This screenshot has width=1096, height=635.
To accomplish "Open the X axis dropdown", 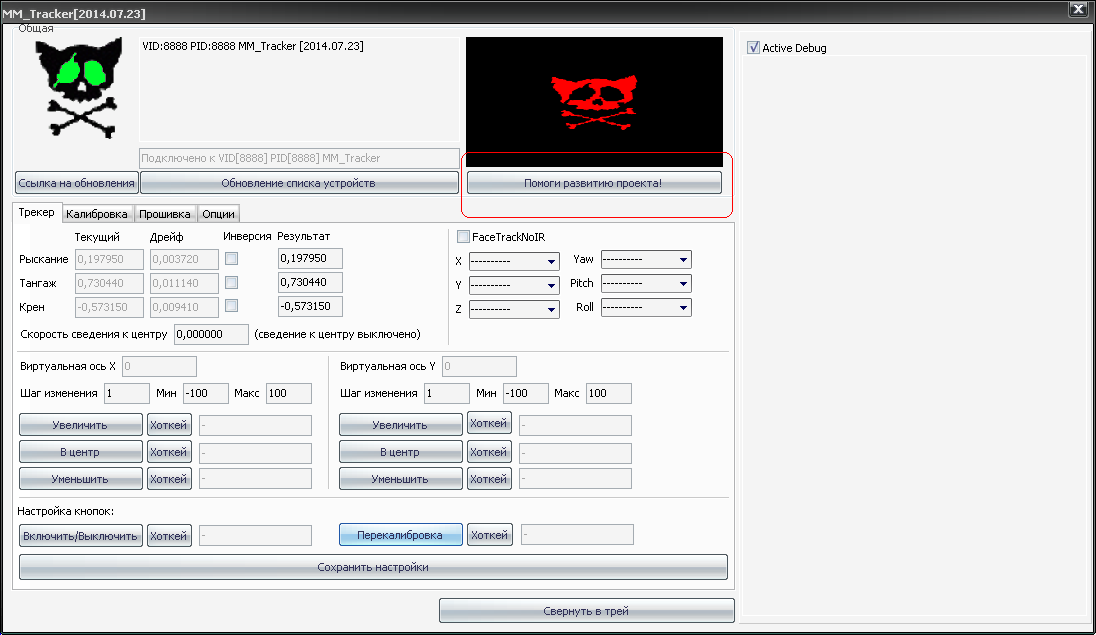I will pos(514,262).
